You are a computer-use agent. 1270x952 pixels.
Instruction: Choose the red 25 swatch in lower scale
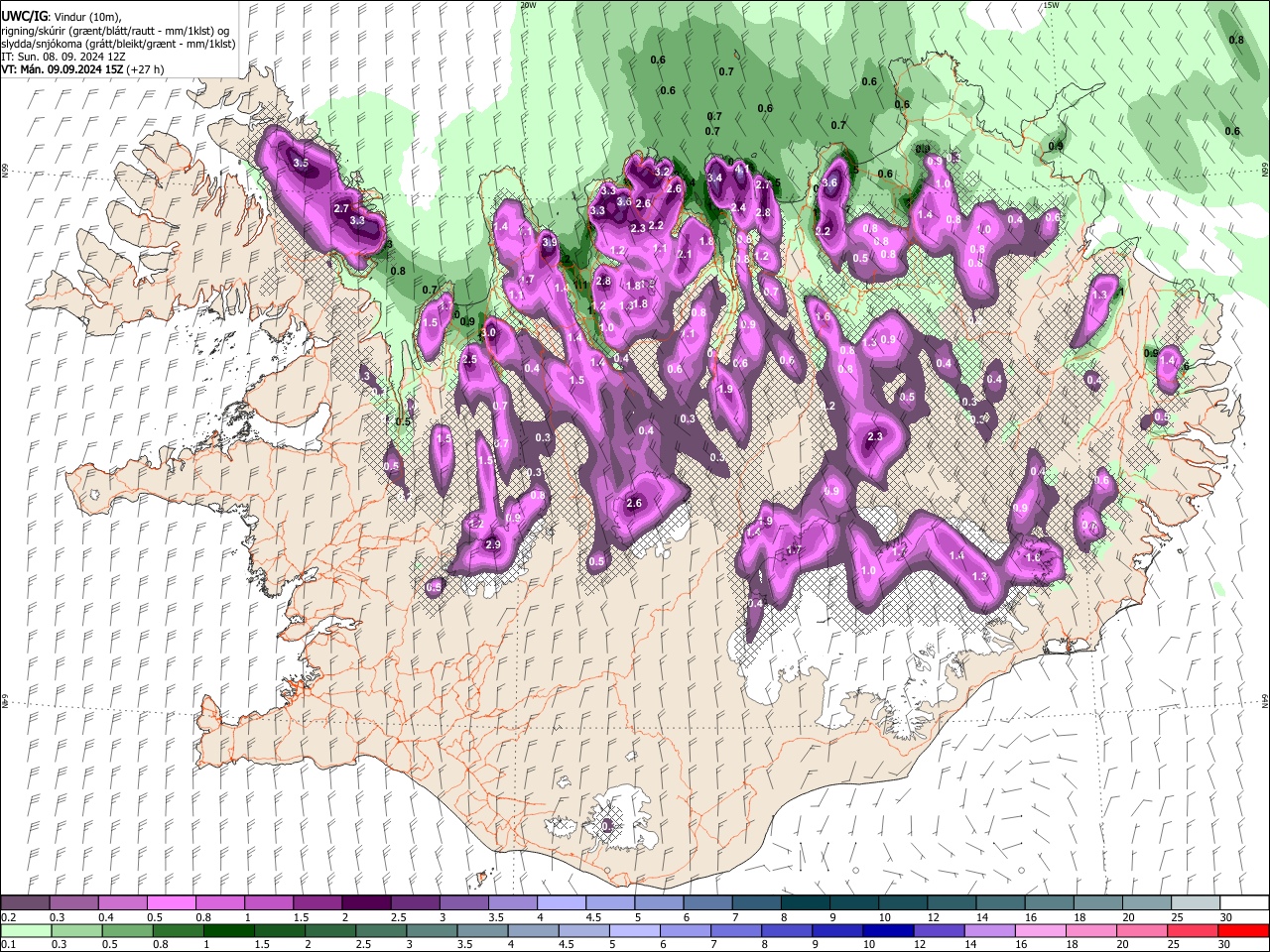[1192, 930]
